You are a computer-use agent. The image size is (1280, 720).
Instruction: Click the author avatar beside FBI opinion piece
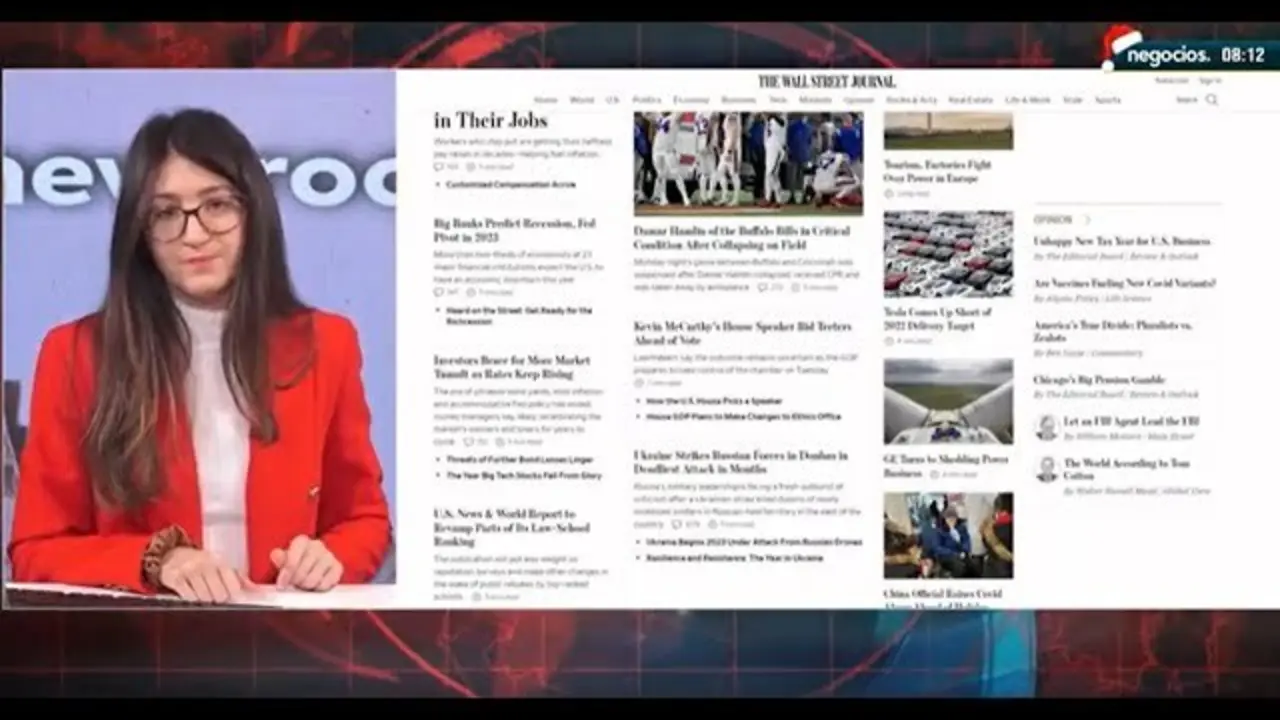tap(1046, 427)
